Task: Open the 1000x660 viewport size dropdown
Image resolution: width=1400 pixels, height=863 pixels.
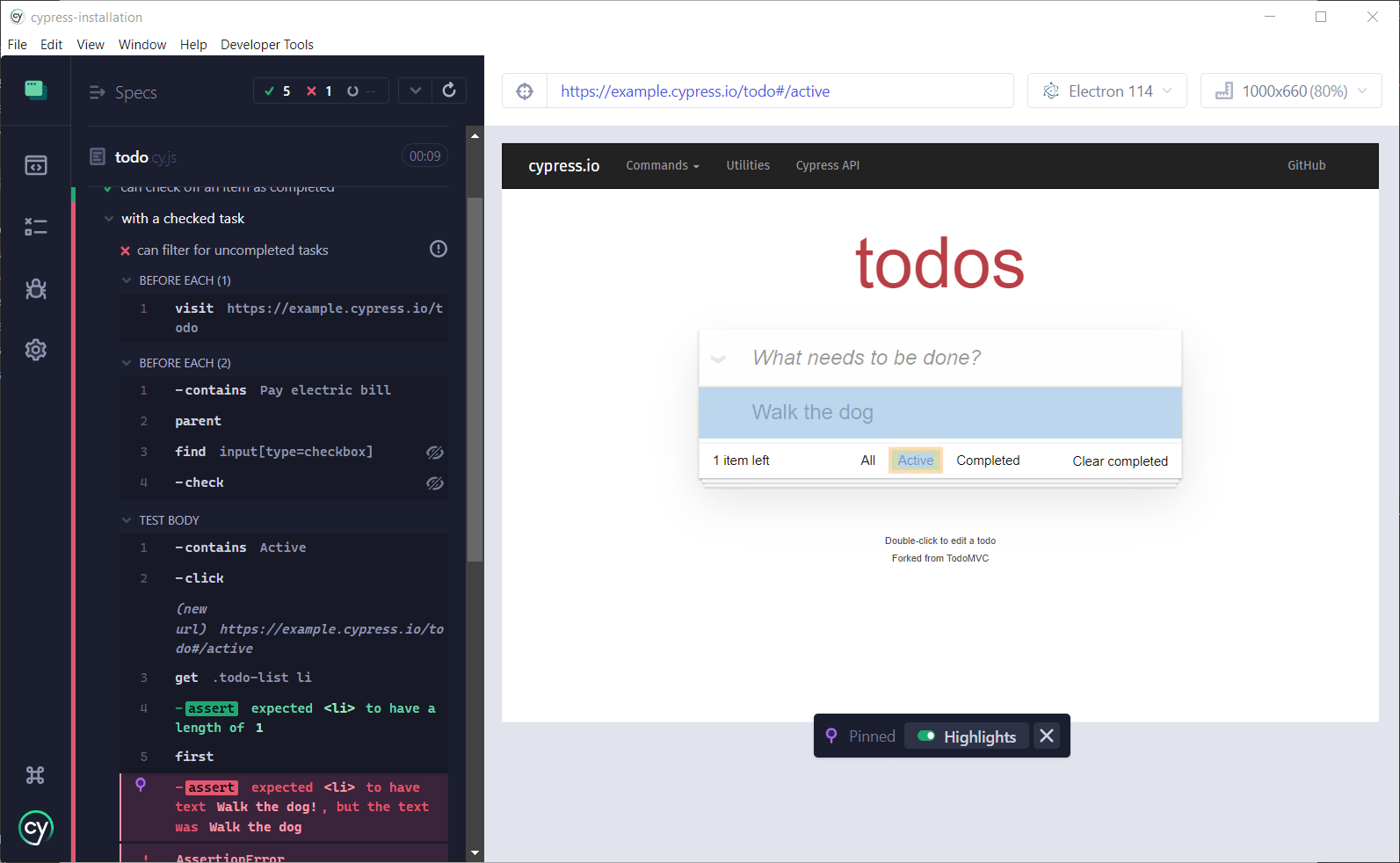Action: 1290,91
